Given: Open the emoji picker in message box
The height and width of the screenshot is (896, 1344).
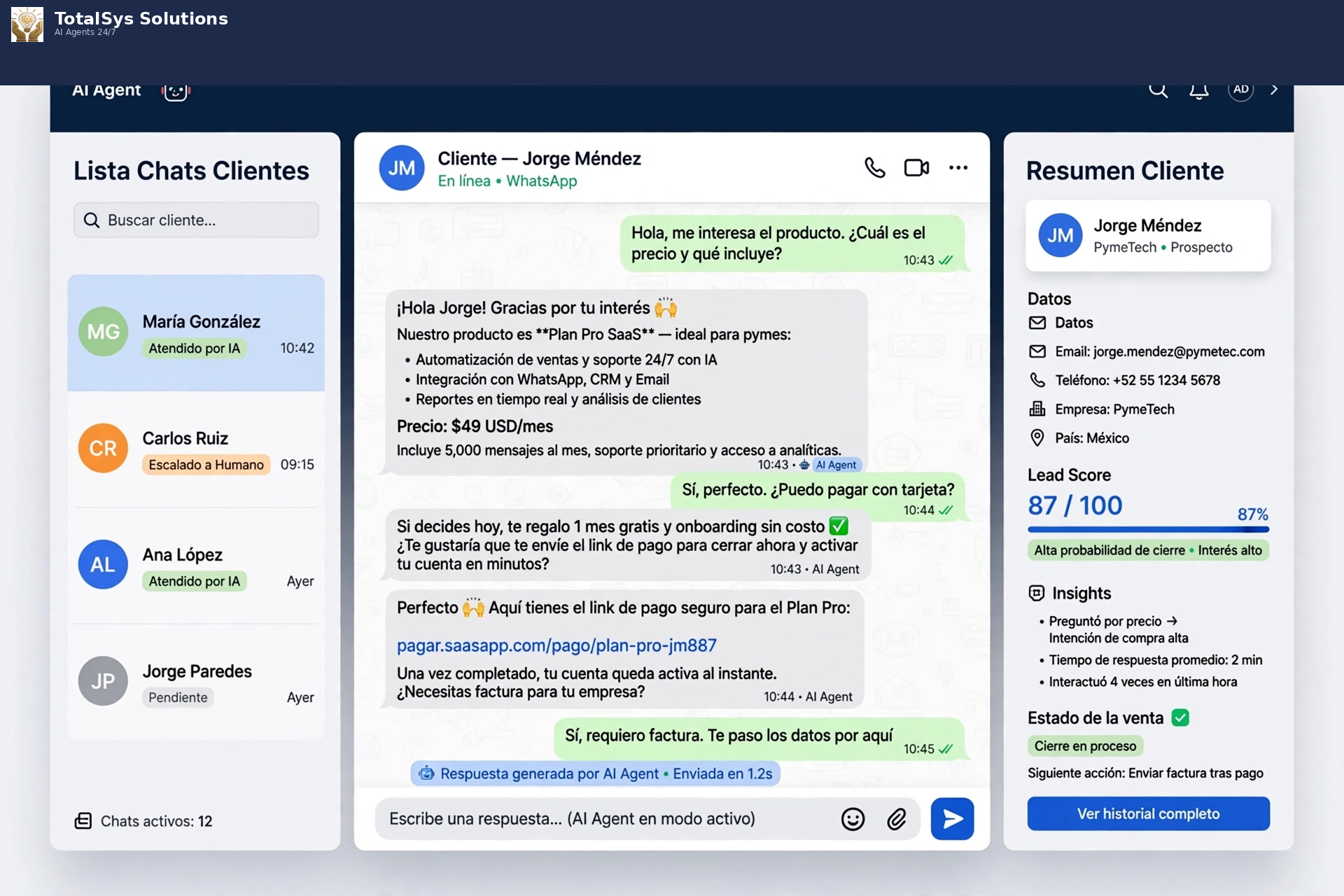Looking at the screenshot, I should (853, 819).
